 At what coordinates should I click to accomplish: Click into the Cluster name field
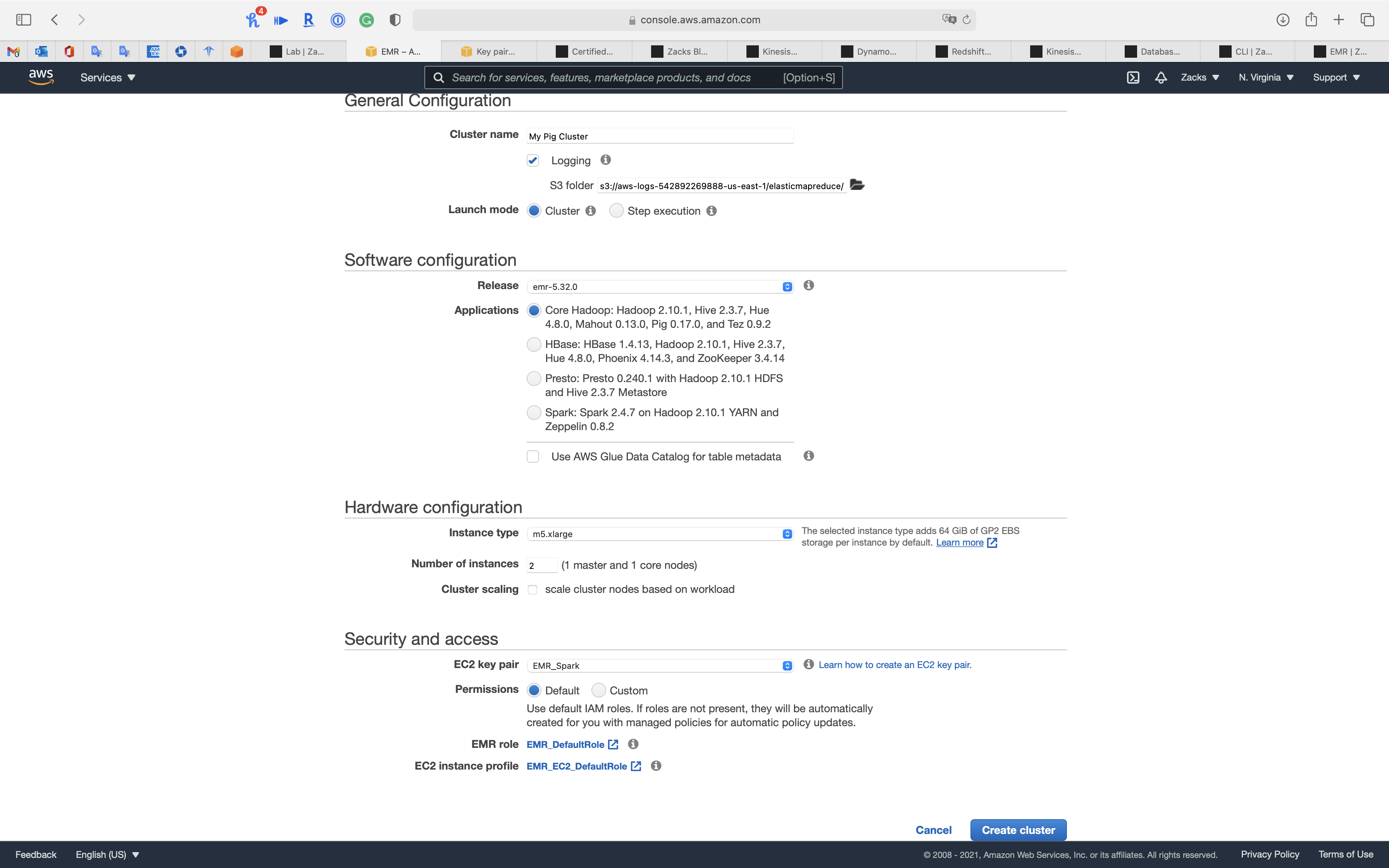tap(660, 136)
